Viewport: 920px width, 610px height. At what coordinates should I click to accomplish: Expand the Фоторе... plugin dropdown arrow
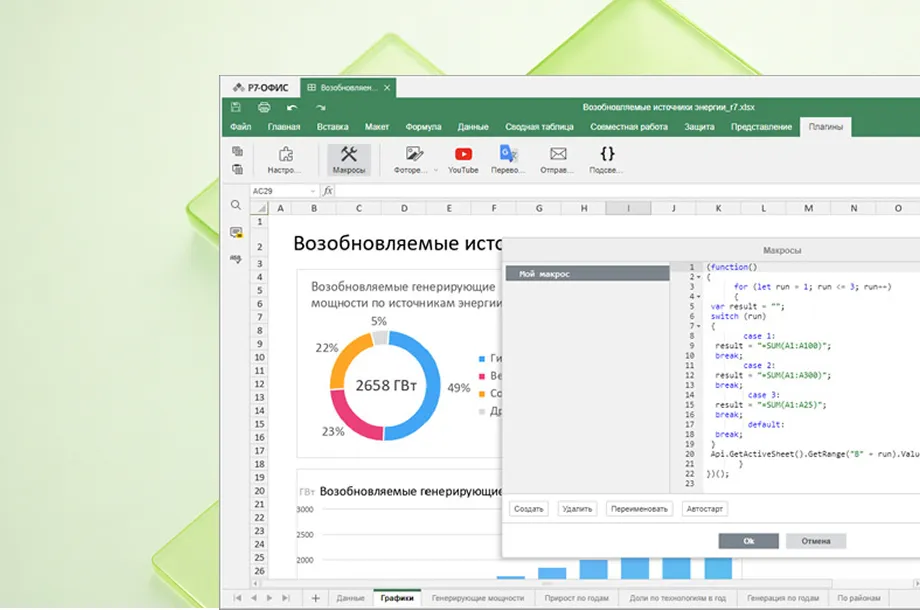pyautogui.click(x=436, y=170)
